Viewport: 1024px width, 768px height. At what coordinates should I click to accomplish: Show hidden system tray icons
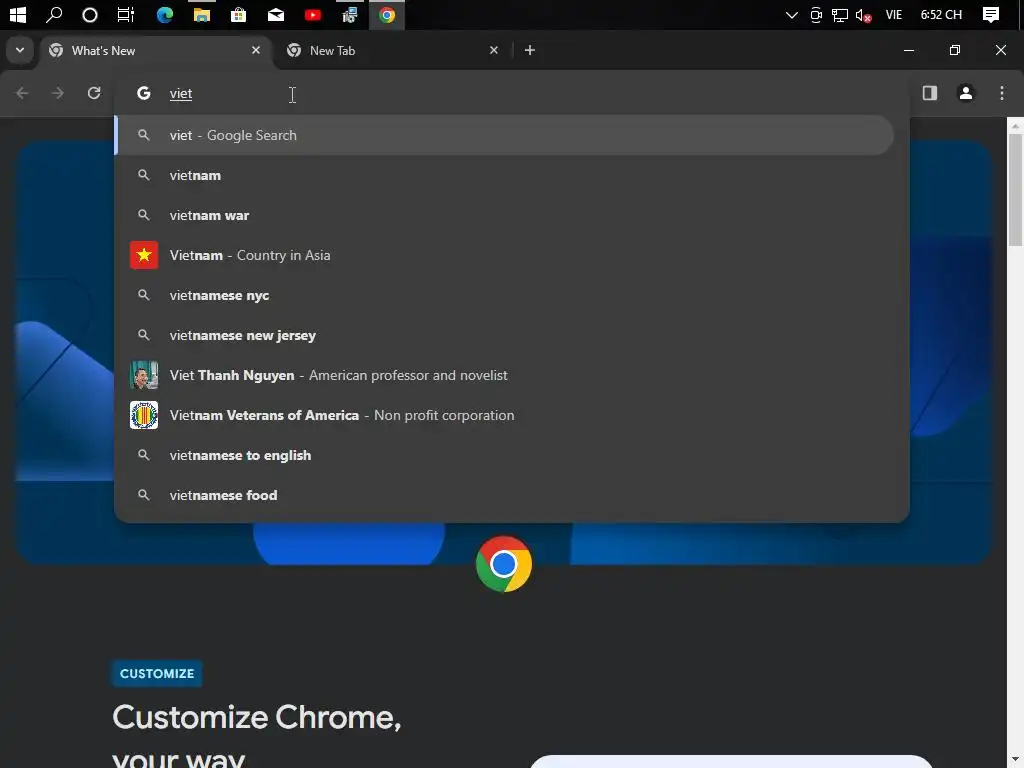click(x=792, y=14)
